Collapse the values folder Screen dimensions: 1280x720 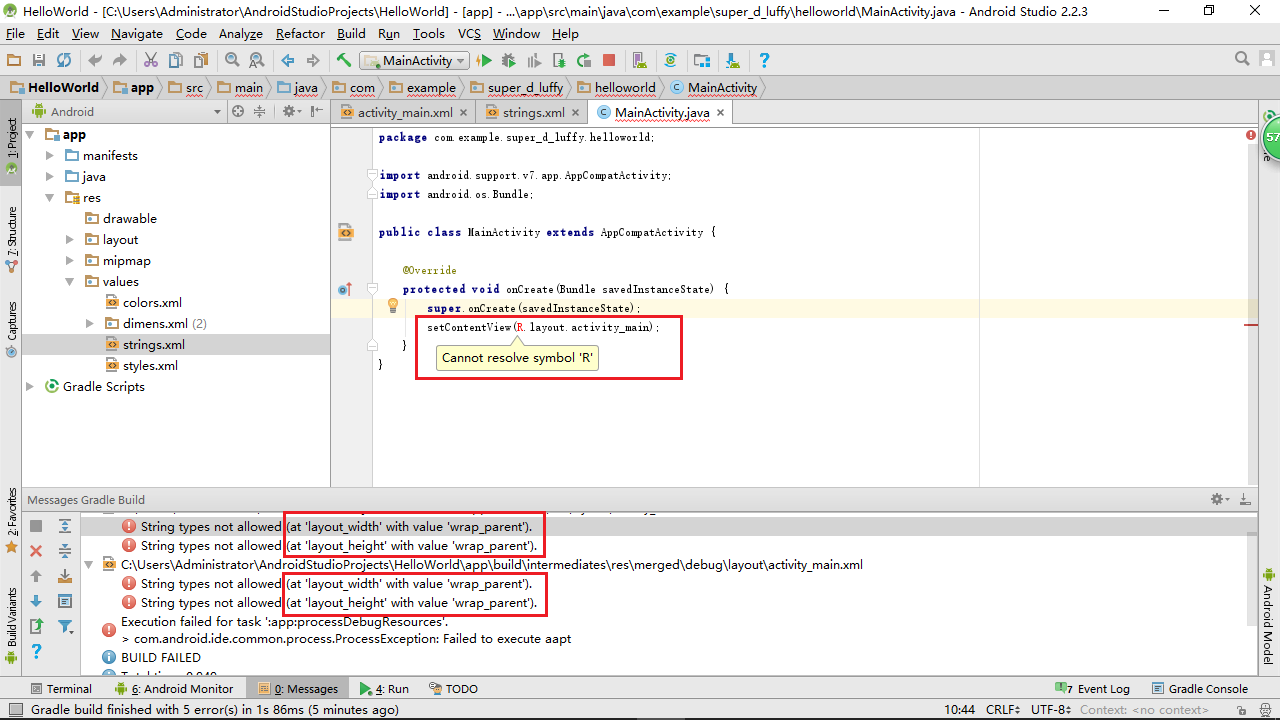tap(70, 281)
